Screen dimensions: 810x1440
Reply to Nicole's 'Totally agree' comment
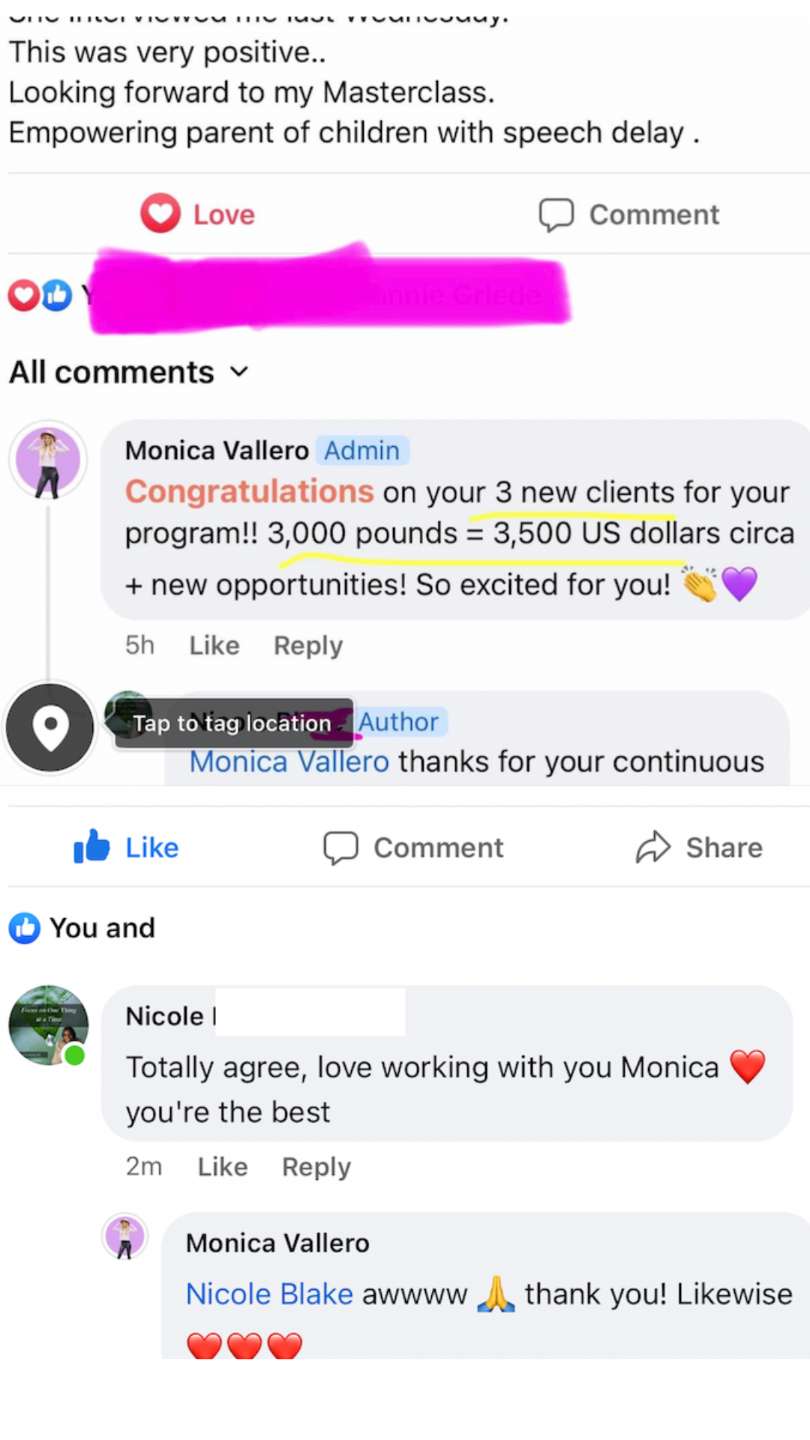[x=316, y=1167]
